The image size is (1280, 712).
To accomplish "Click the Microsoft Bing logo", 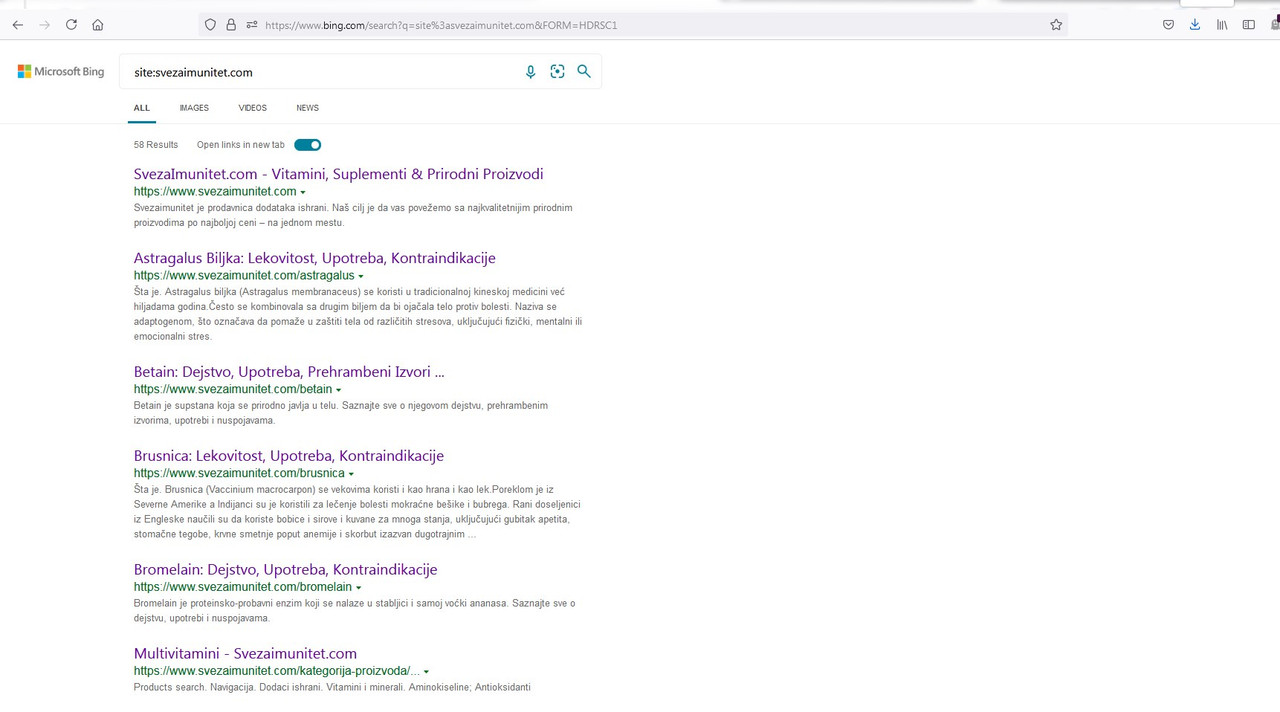I will point(61,72).
